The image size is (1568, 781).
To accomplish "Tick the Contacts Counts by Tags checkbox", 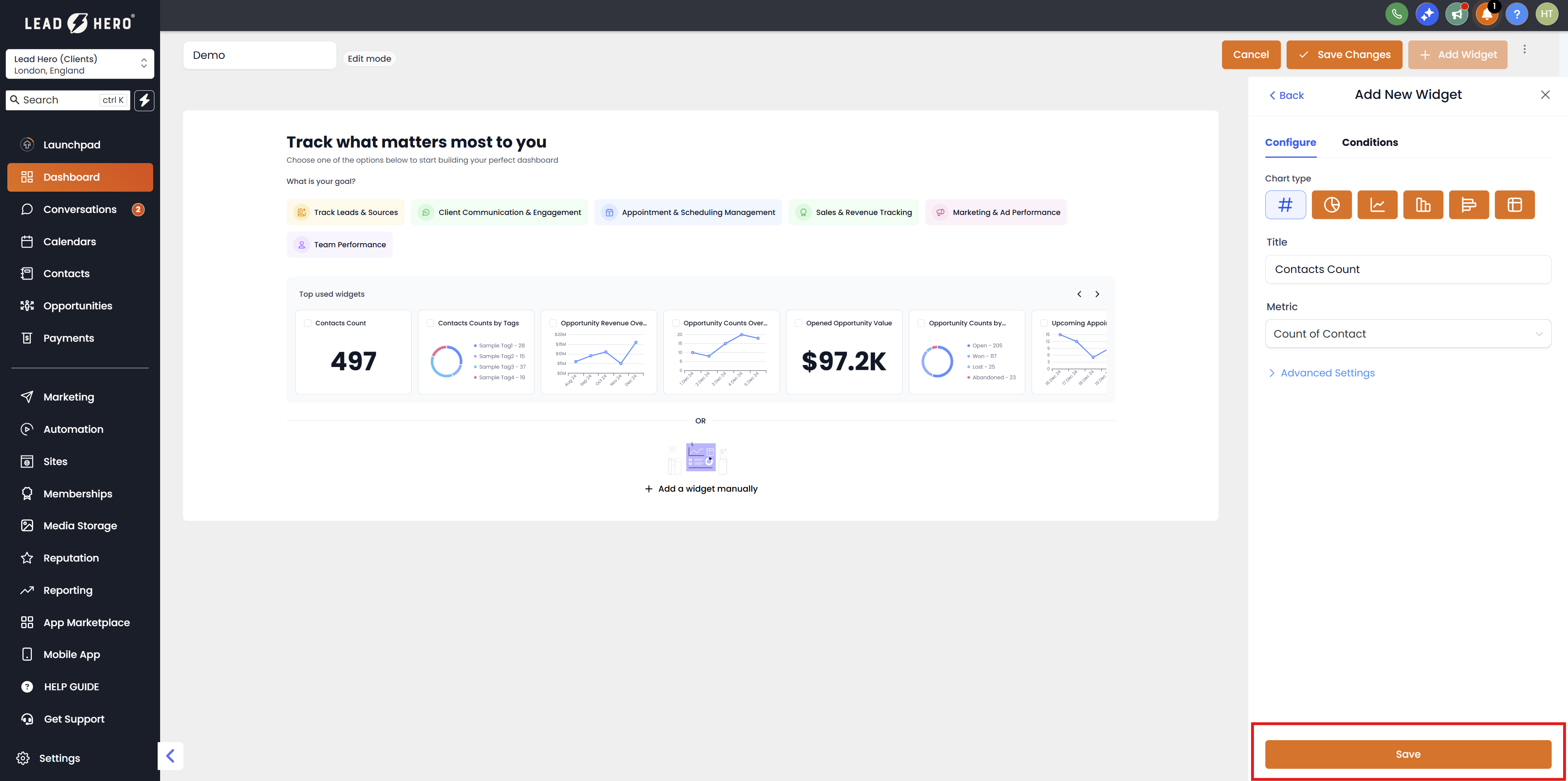I will 430,323.
